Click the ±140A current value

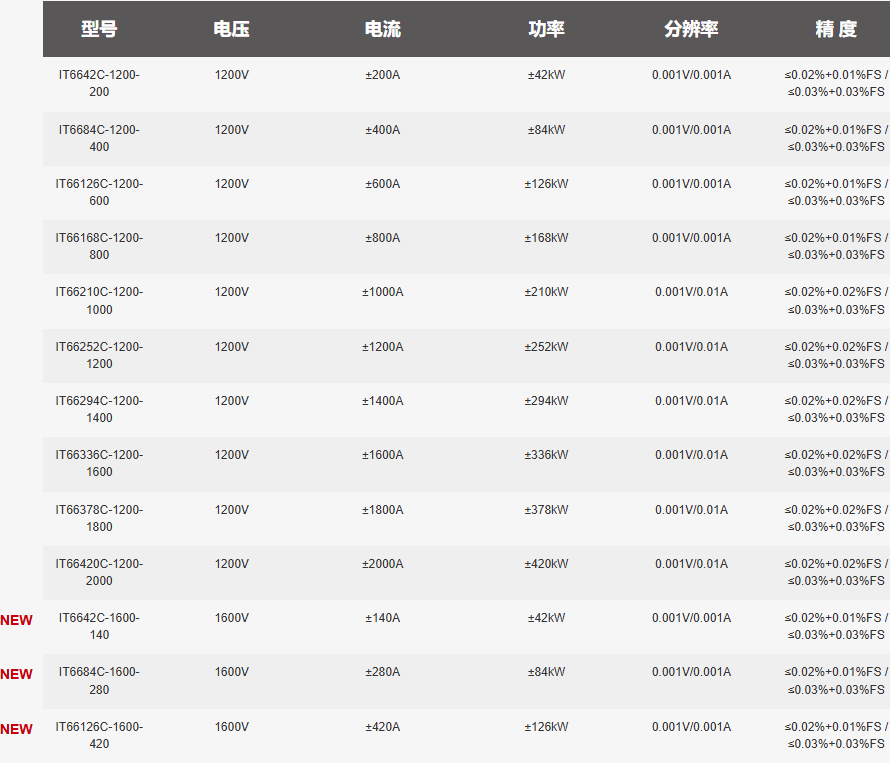coord(383,618)
